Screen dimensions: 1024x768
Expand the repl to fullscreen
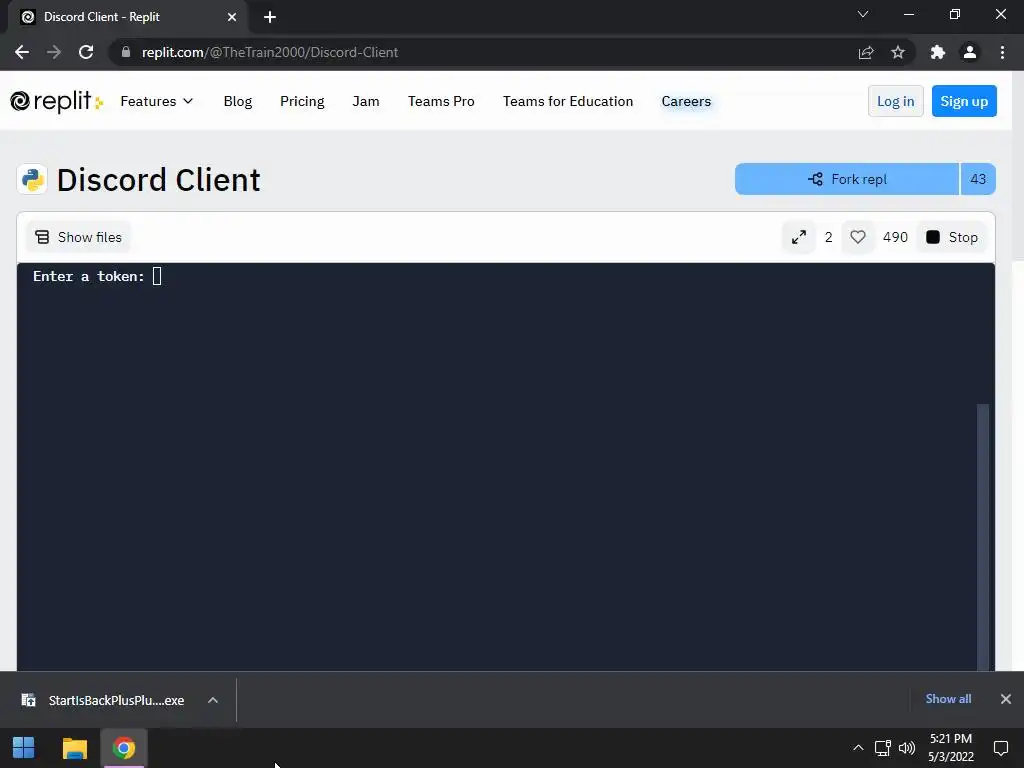coord(799,237)
